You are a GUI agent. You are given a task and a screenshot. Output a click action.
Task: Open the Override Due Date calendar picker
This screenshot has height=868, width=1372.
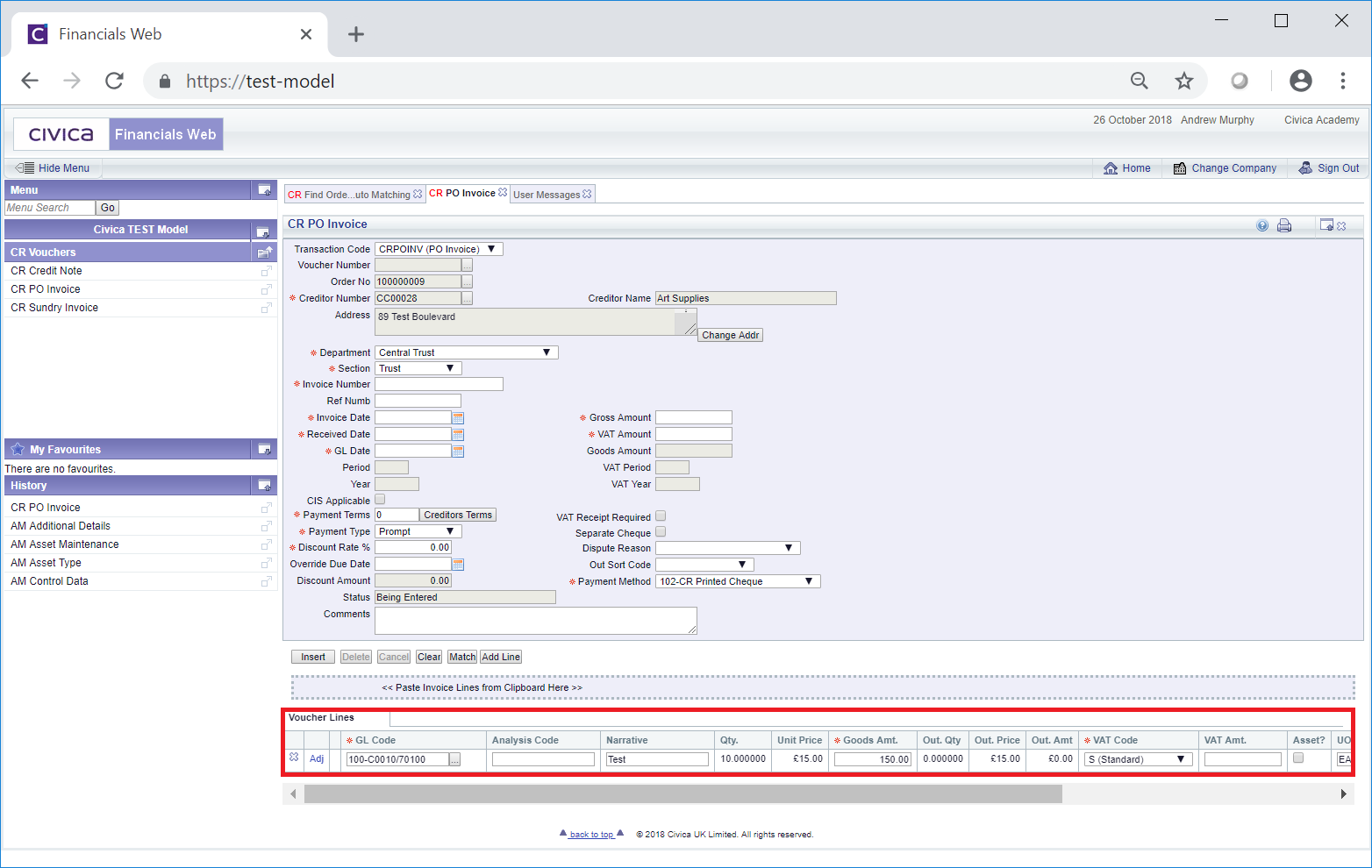point(458,565)
